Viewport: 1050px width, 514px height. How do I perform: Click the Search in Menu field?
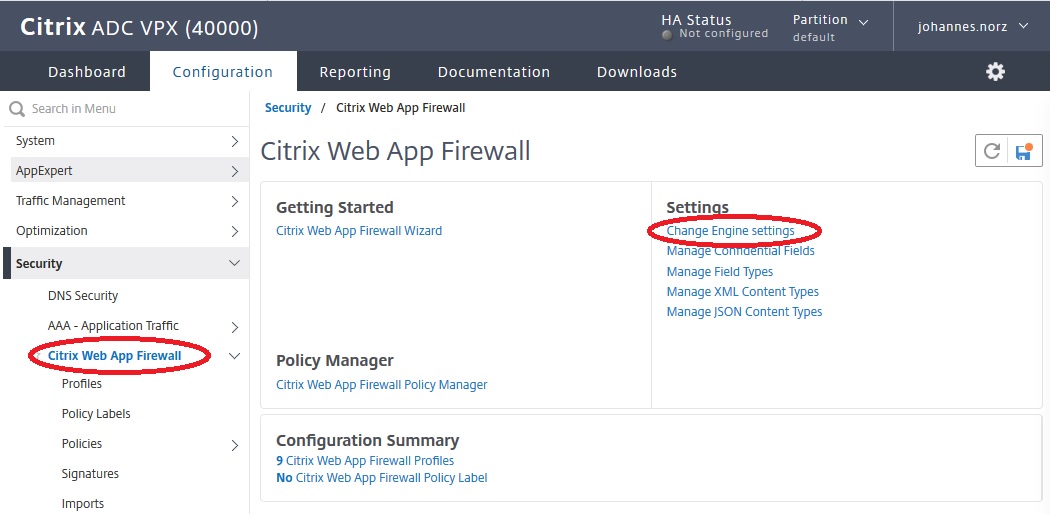coord(126,109)
